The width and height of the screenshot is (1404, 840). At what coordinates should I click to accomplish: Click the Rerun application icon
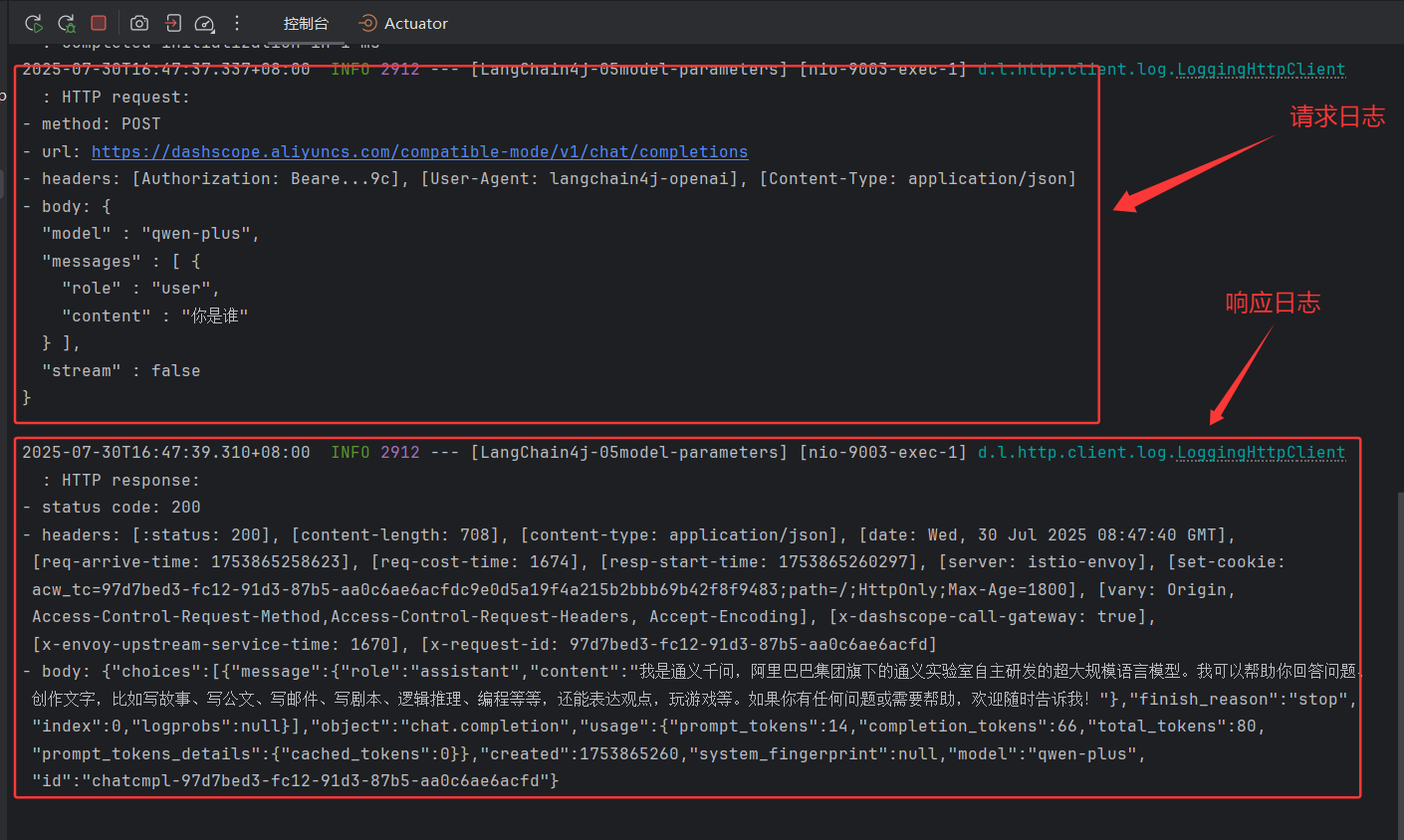pyautogui.click(x=33, y=23)
